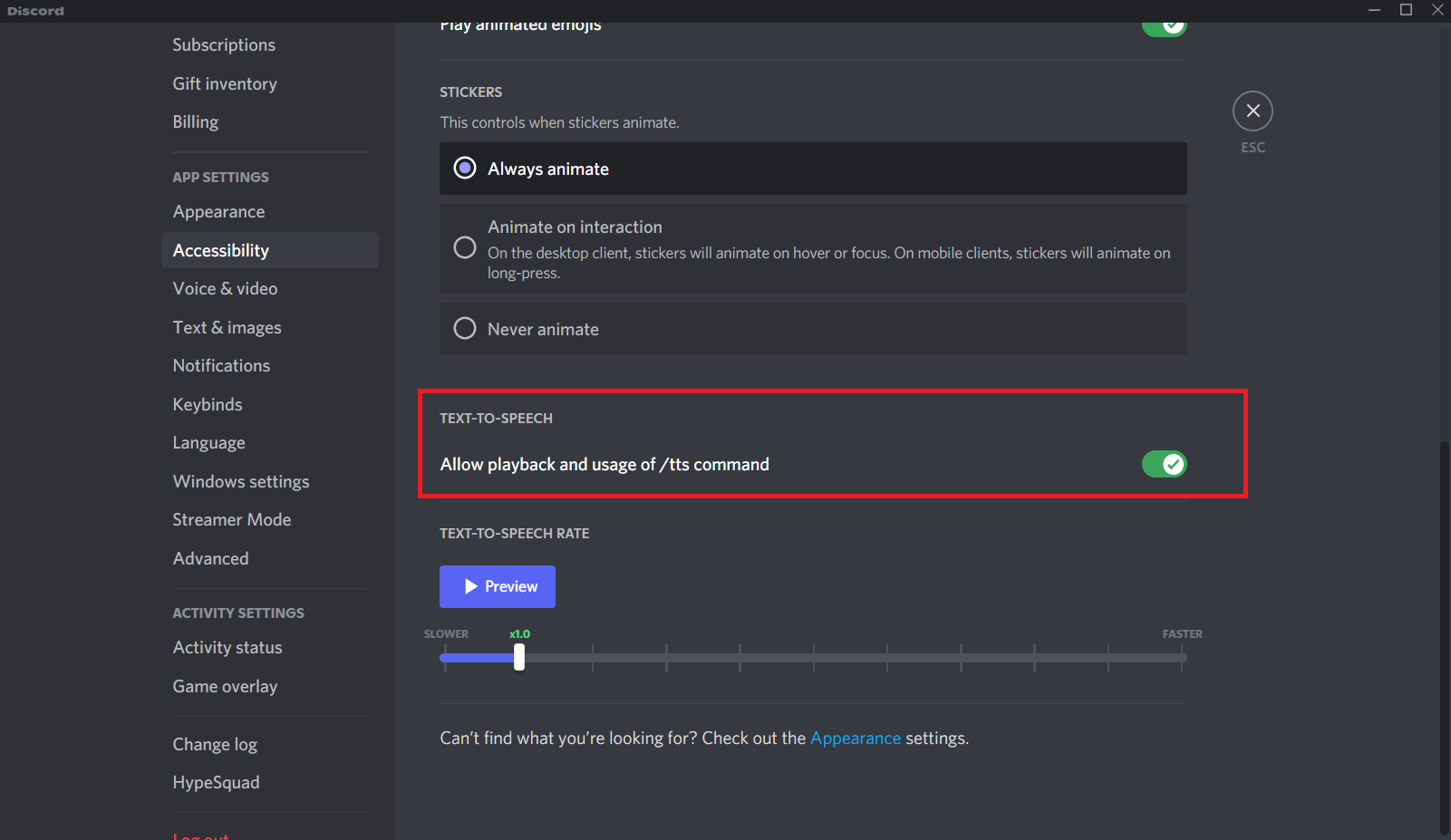Switch to Voice & video settings
The width and height of the screenshot is (1451, 840).
(225, 288)
